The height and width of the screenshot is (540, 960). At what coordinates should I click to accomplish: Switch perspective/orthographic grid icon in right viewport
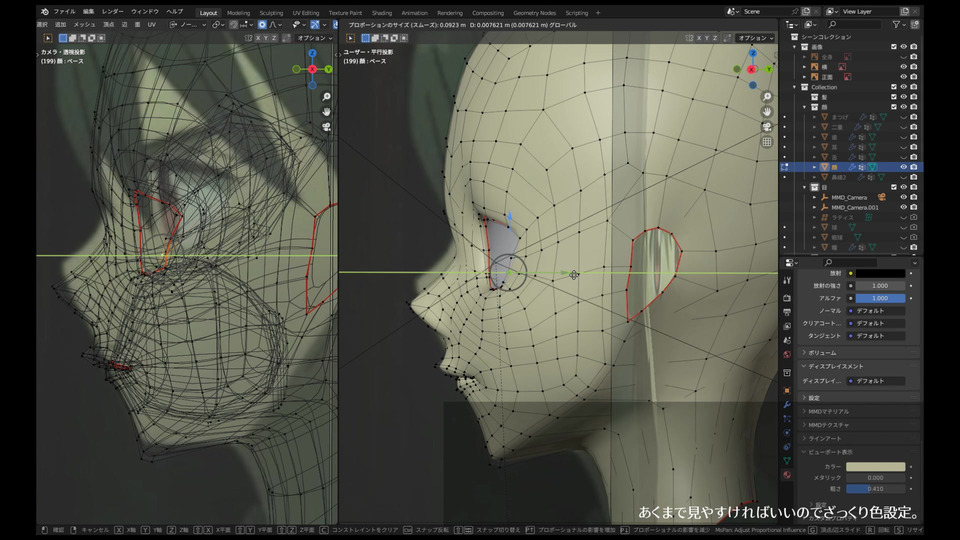(x=767, y=142)
